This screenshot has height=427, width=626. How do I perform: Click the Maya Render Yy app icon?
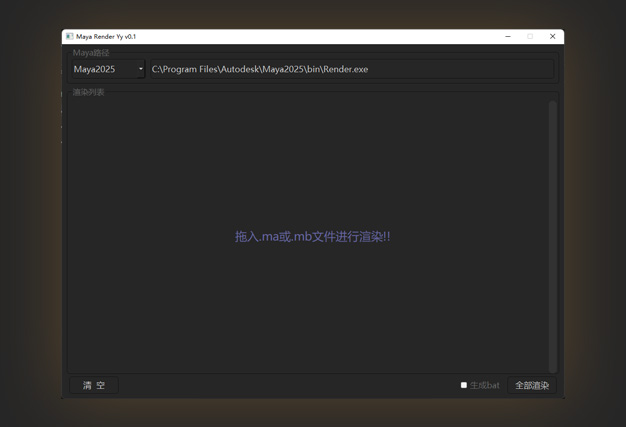coord(70,37)
